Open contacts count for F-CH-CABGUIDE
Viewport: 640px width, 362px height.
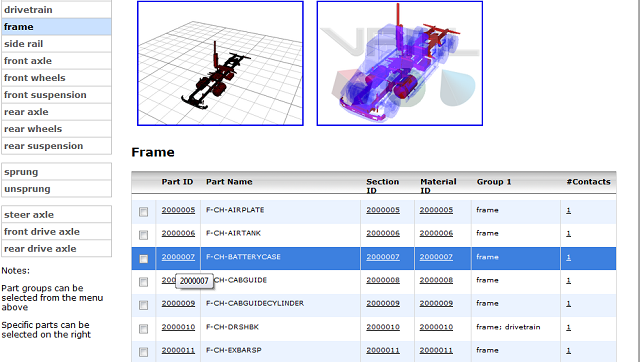click(569, 280)
